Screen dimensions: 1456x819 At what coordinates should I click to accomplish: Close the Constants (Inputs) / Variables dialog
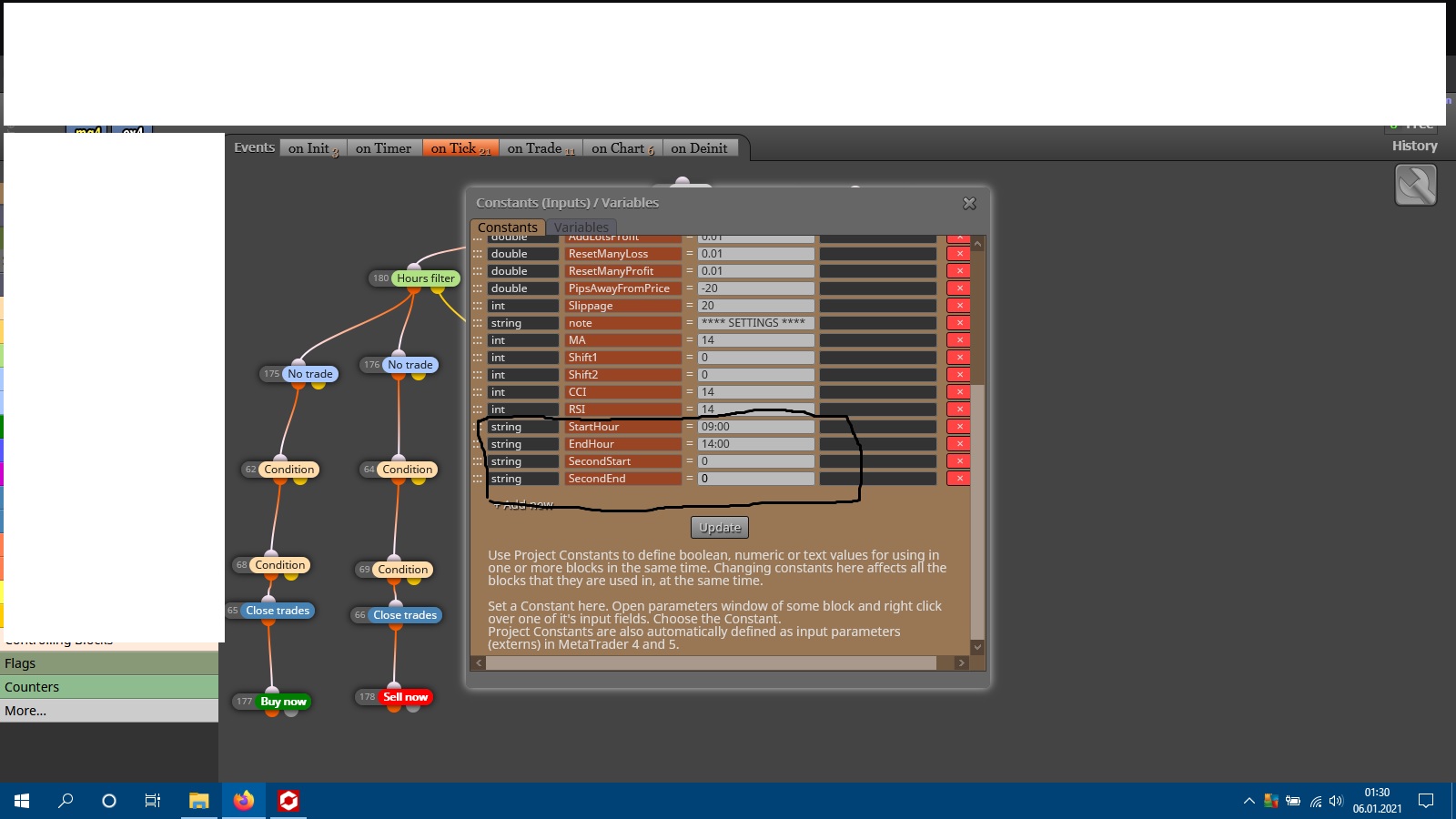click(x=969, y=203)
